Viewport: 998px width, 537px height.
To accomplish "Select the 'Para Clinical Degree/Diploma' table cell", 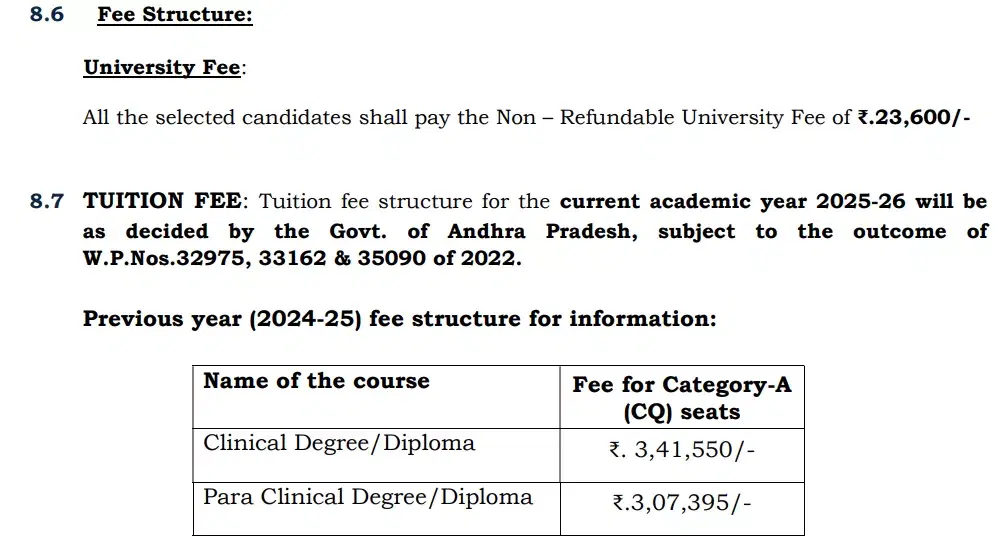I will tap(368, 498).
